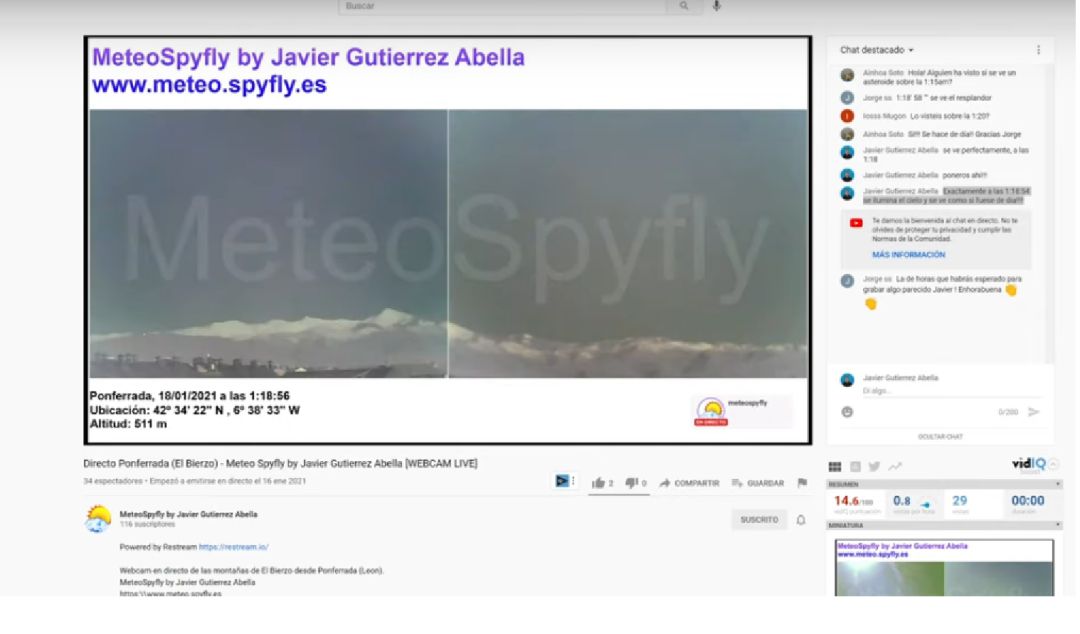Open MeteoSpyfly by Javier Gutierrez Abella channel name
This screenshot has width=1080, height=634.
[188, 514]
